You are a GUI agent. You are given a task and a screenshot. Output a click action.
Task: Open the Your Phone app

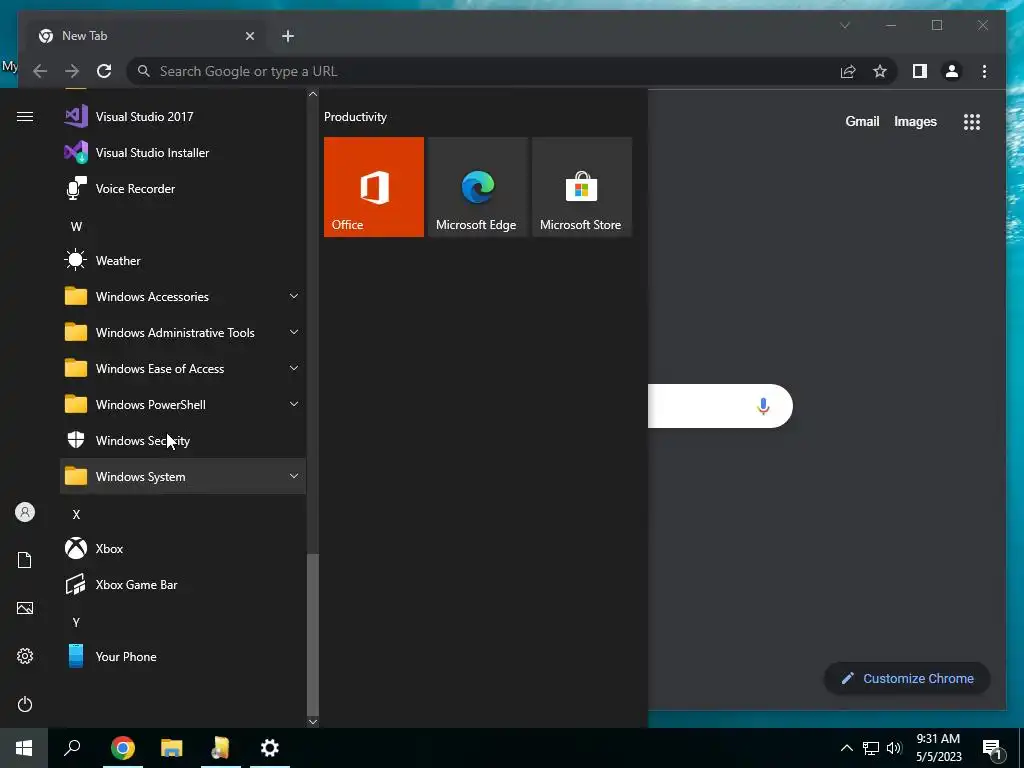183,656
